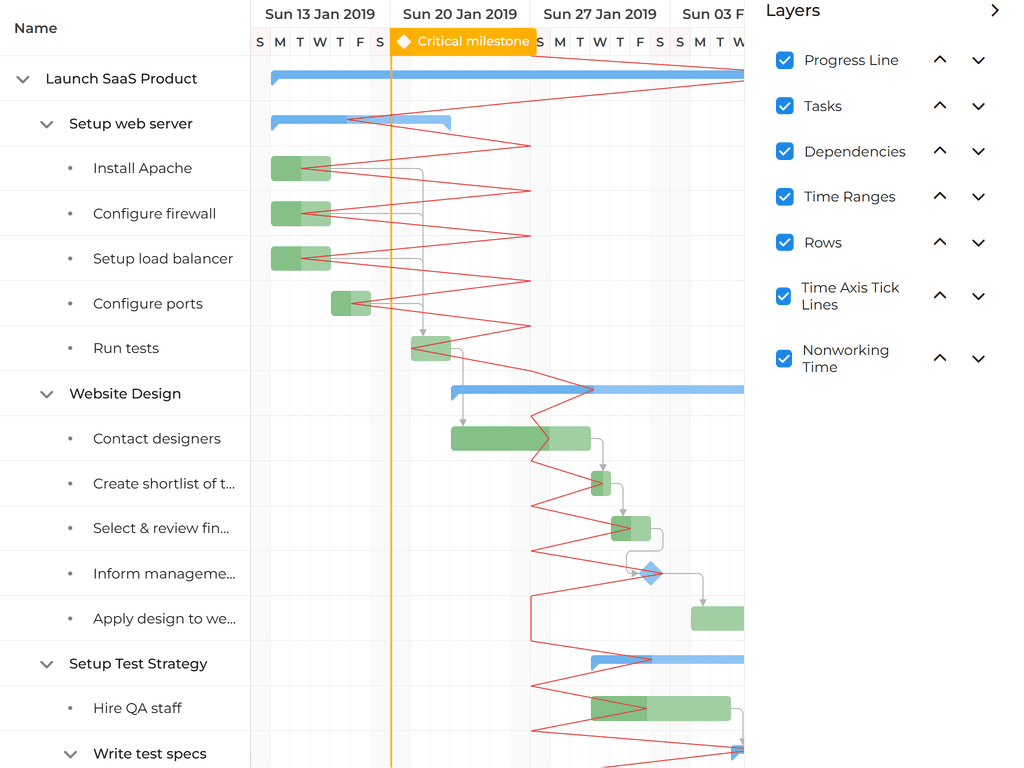Uncheck the Dependencies layer checkbox

784,151
